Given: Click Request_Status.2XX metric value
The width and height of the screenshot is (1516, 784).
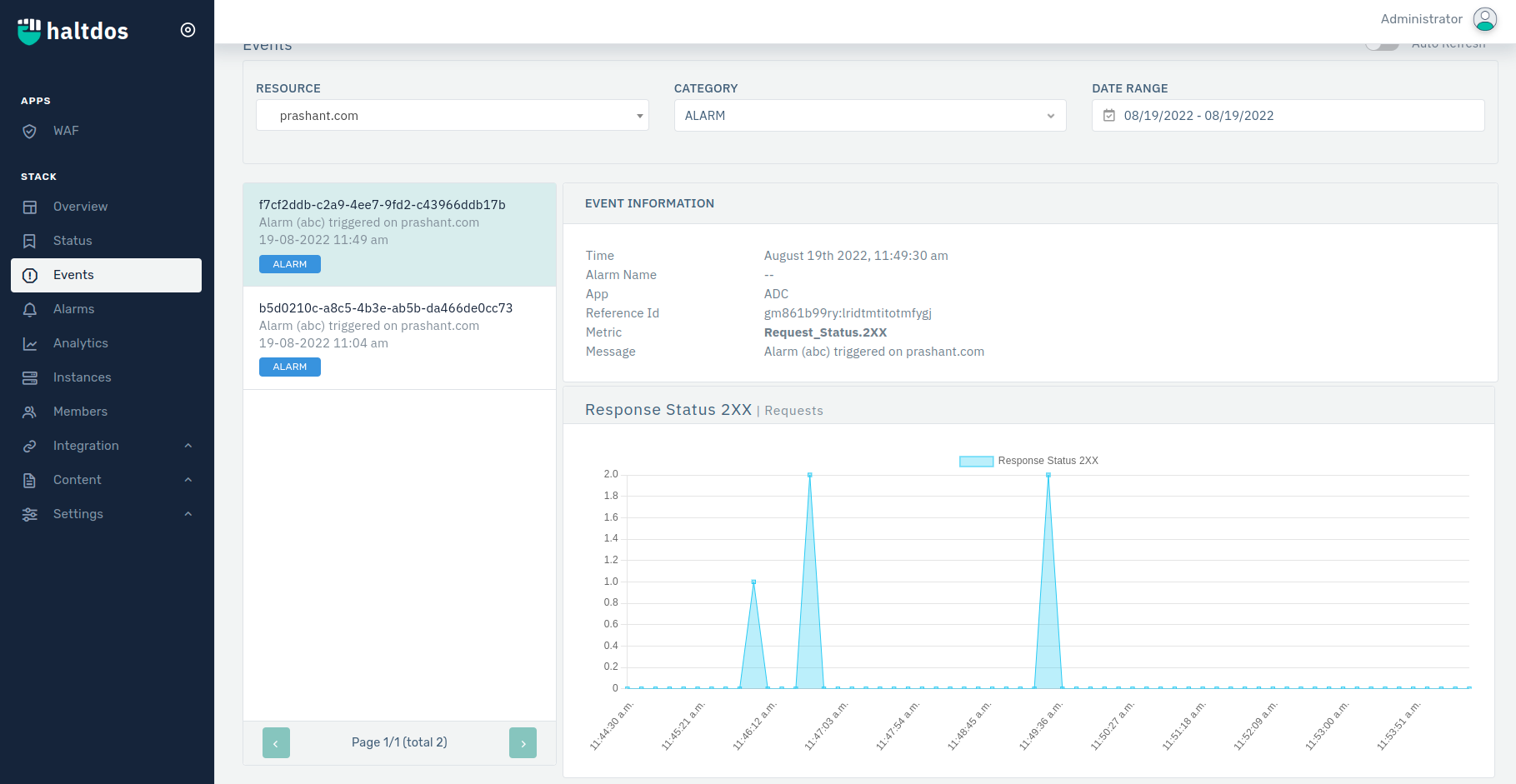Looking at the screenshot, I should pos(825,332).
